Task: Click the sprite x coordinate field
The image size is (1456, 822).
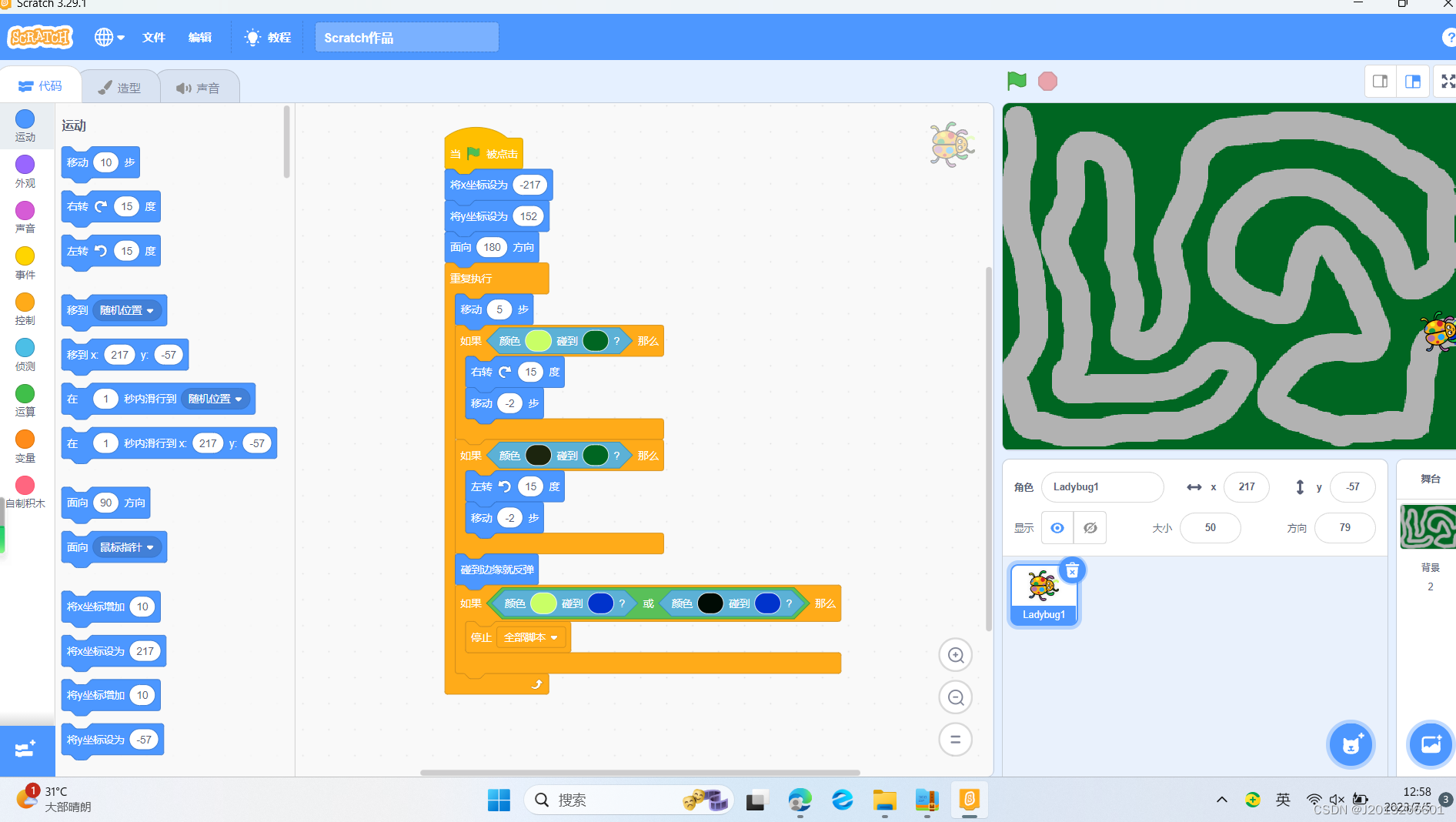Action: click(1246, 487)
